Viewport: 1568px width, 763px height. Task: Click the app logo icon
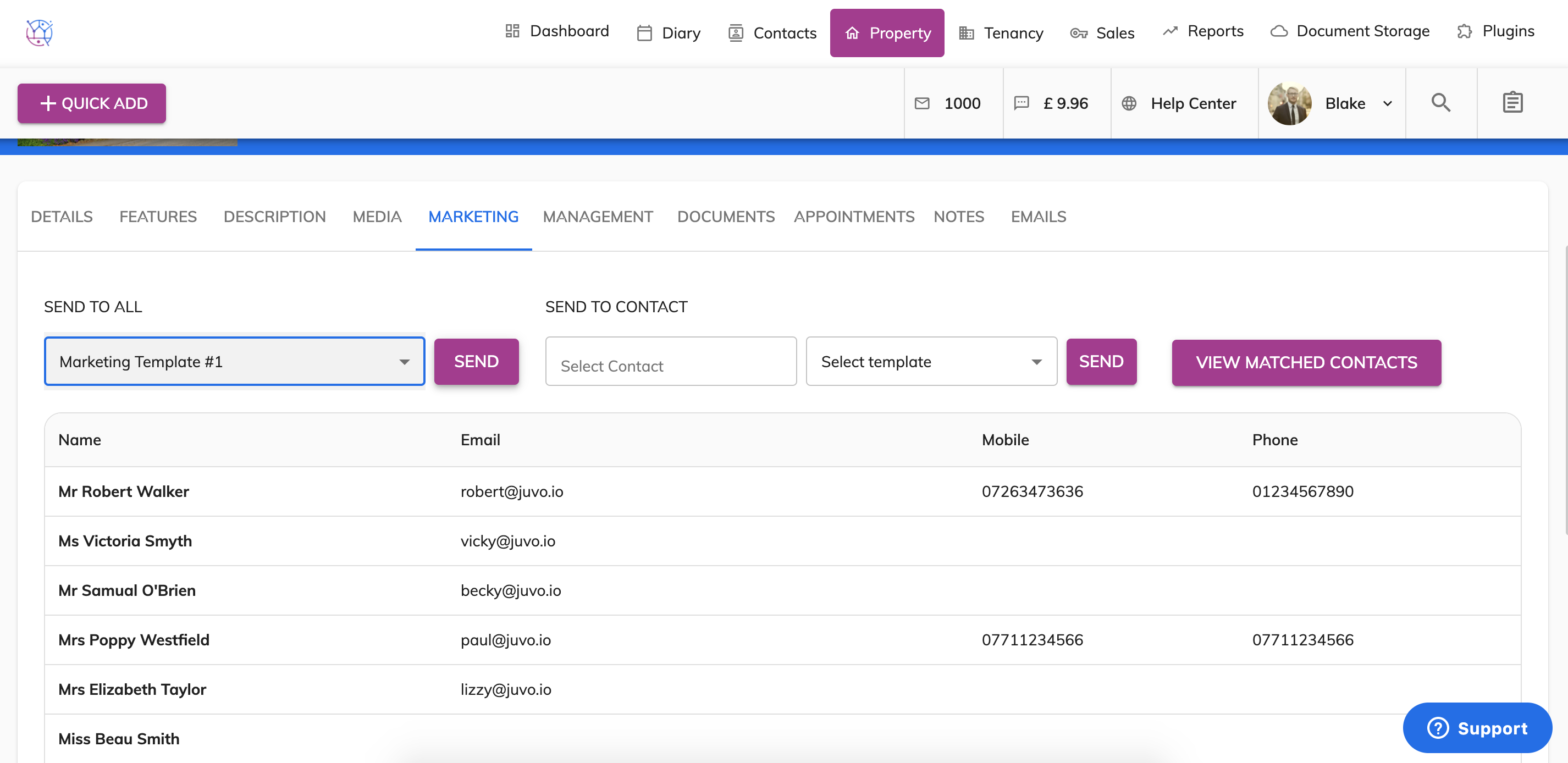coord(40,32)
